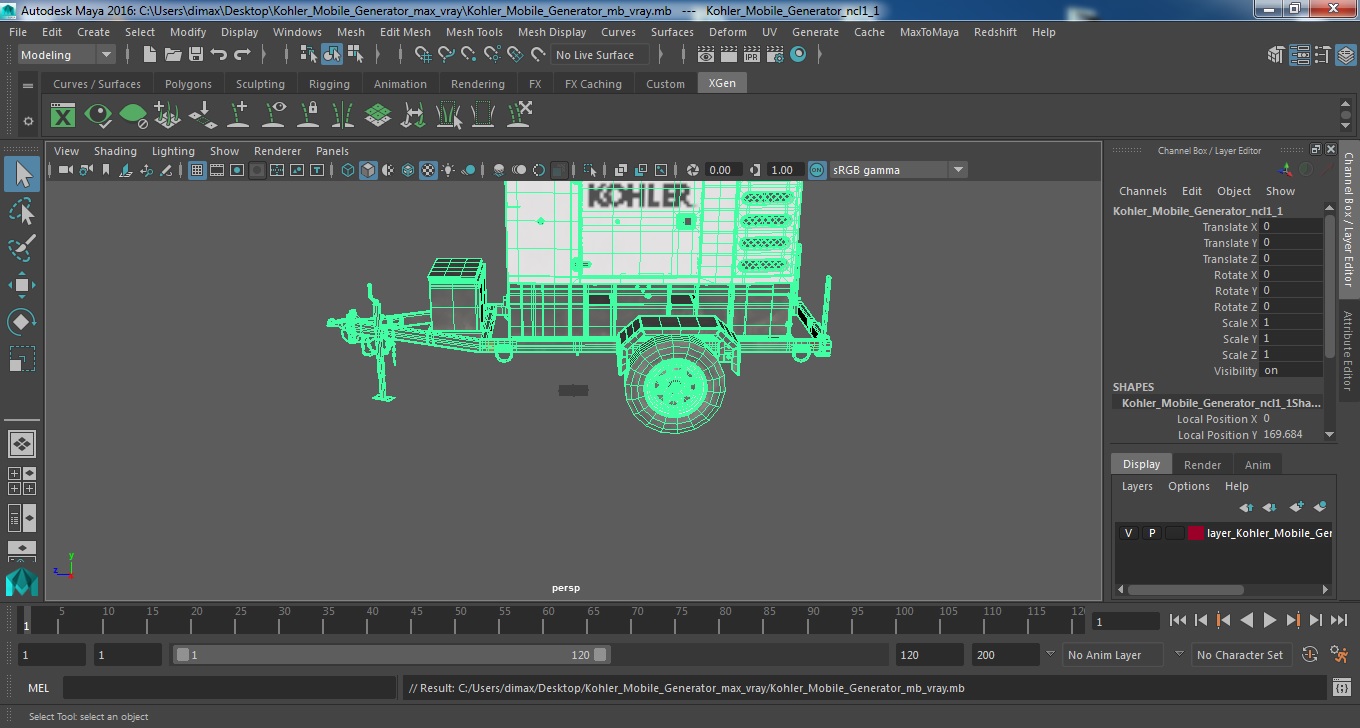The height and width of the screenshot is (728, 1360).
Task: Choose the Paint selection brush tool
Action: [22, 248]
